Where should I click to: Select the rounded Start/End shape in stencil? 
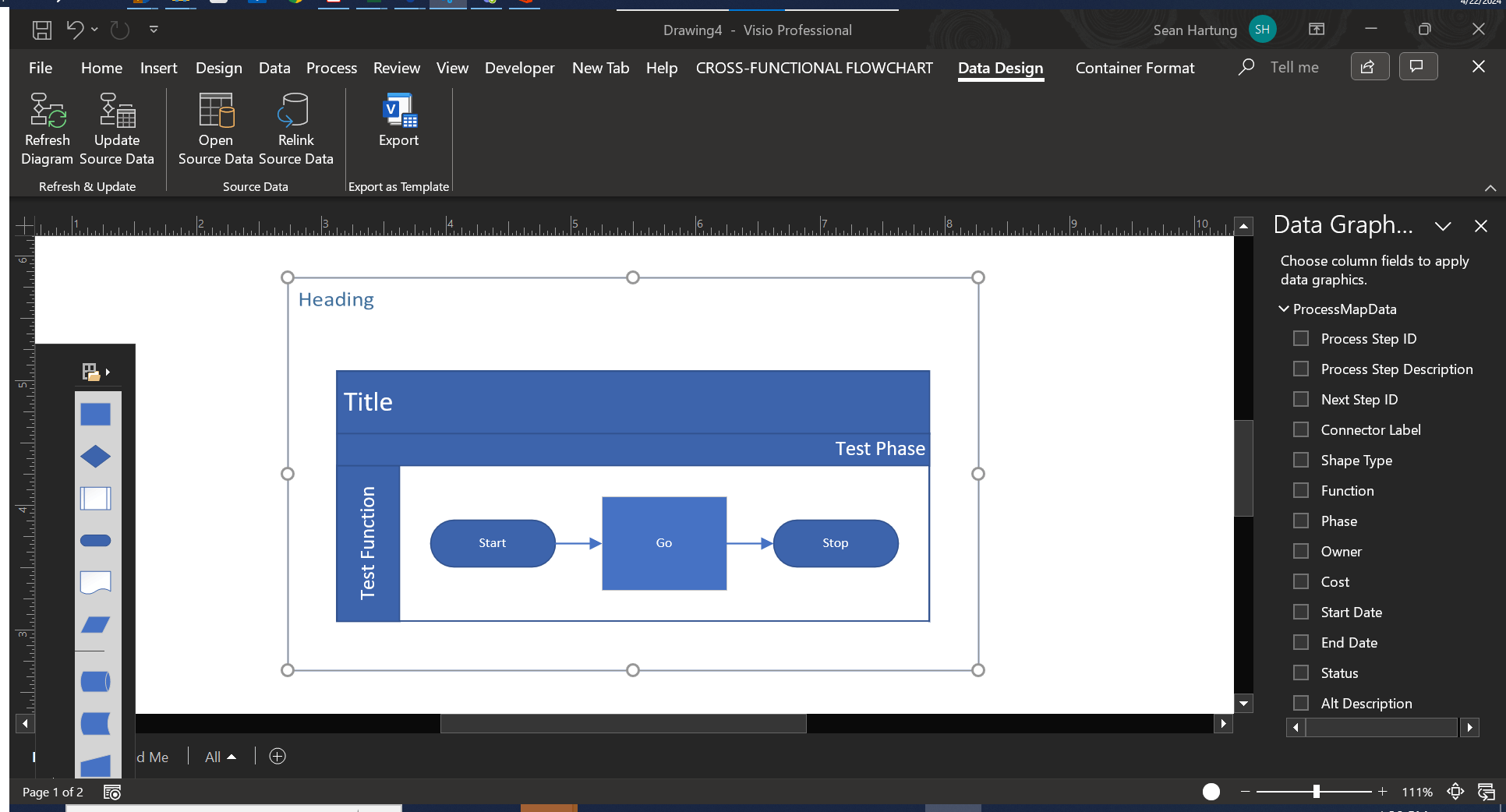click(x=96, y=541)
